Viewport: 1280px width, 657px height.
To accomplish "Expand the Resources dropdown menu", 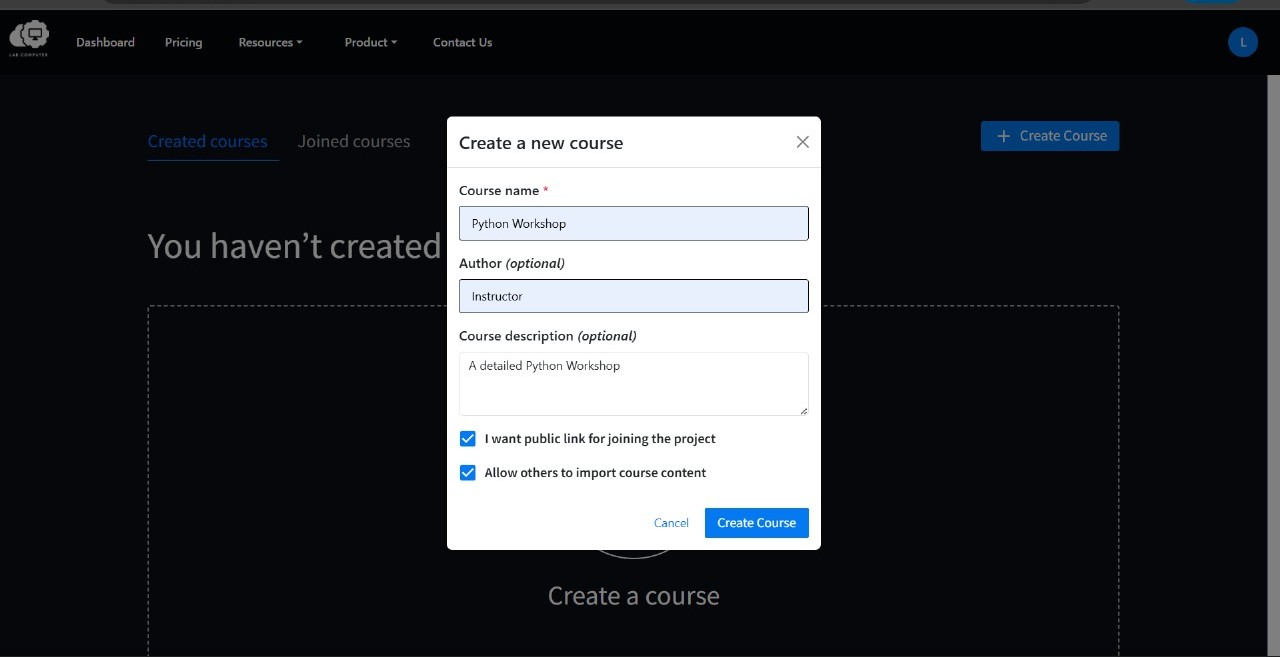I will (x=270, y=42).
